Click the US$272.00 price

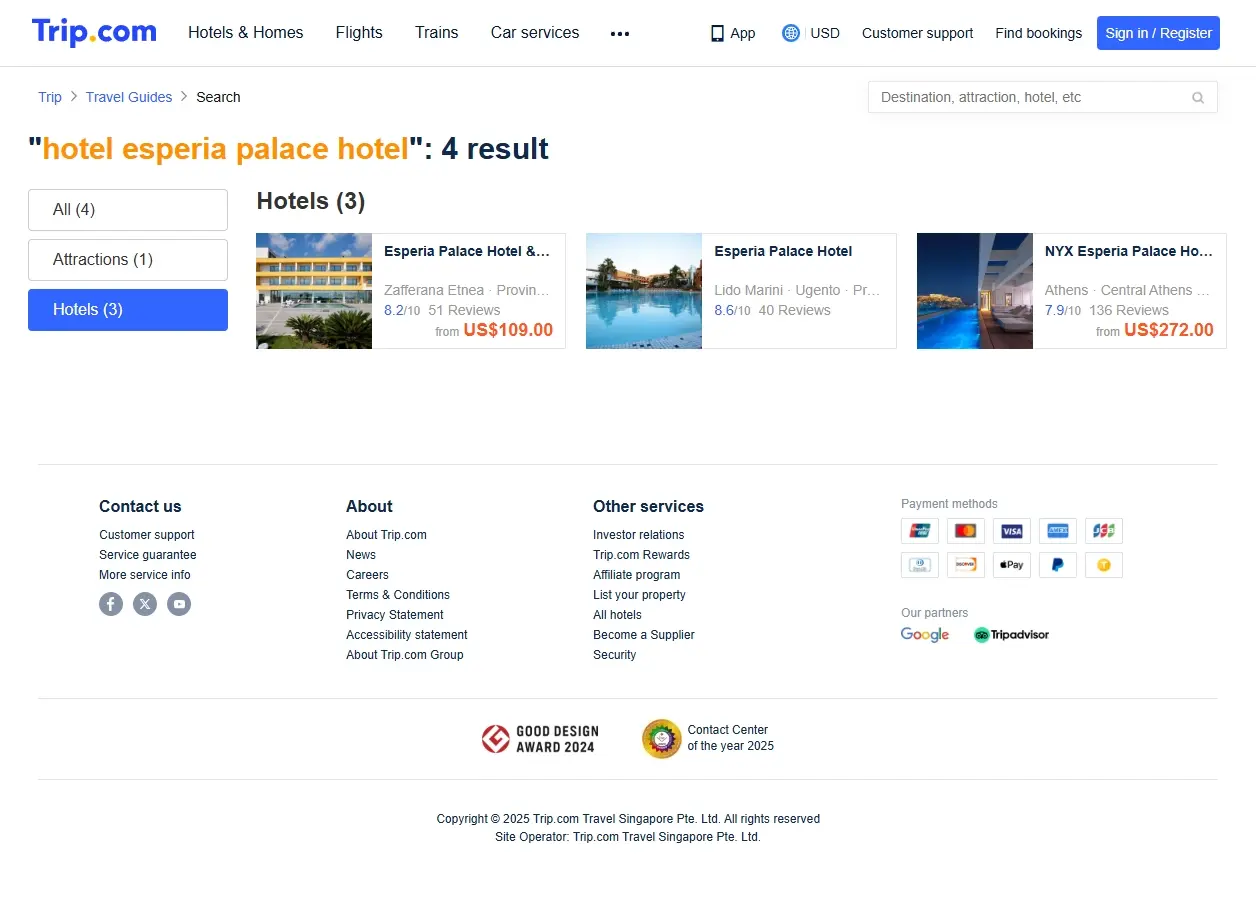1169,330
